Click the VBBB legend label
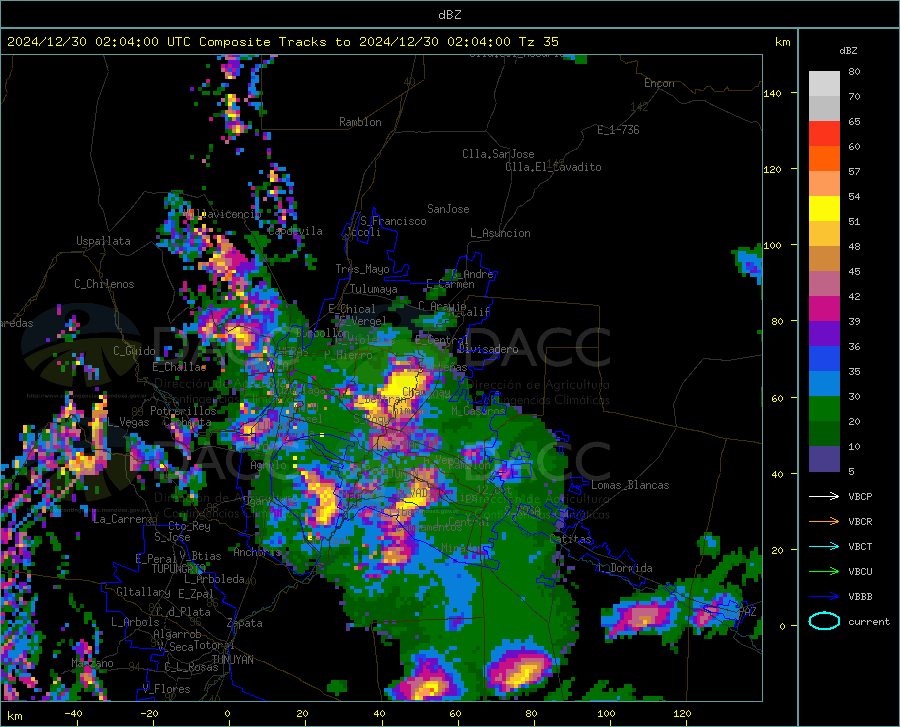900x727 pixels. pos(860,596)
